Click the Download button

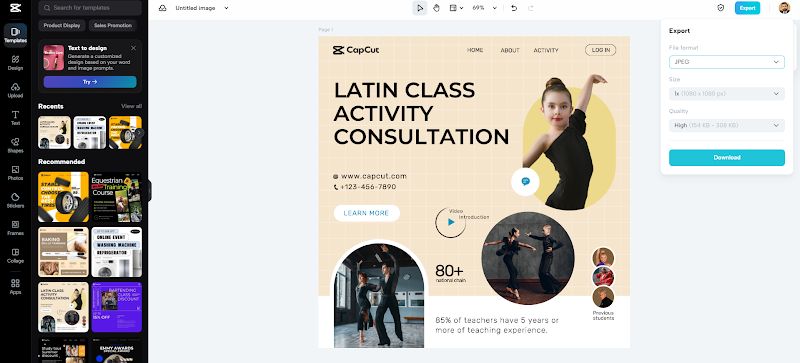pyautogui.click(x=727, y=158)
